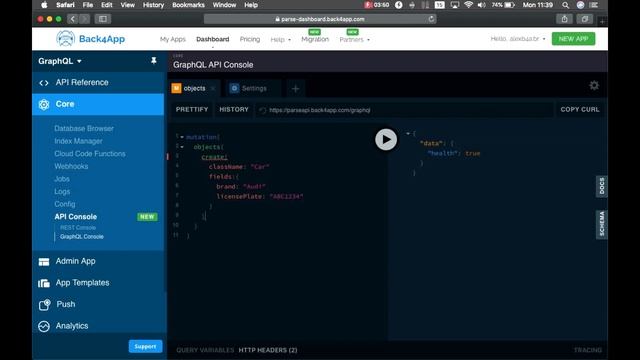The width and height of the screenshot is (640, 360).
Task: Open the Migration link
Action: coord(315,39)
